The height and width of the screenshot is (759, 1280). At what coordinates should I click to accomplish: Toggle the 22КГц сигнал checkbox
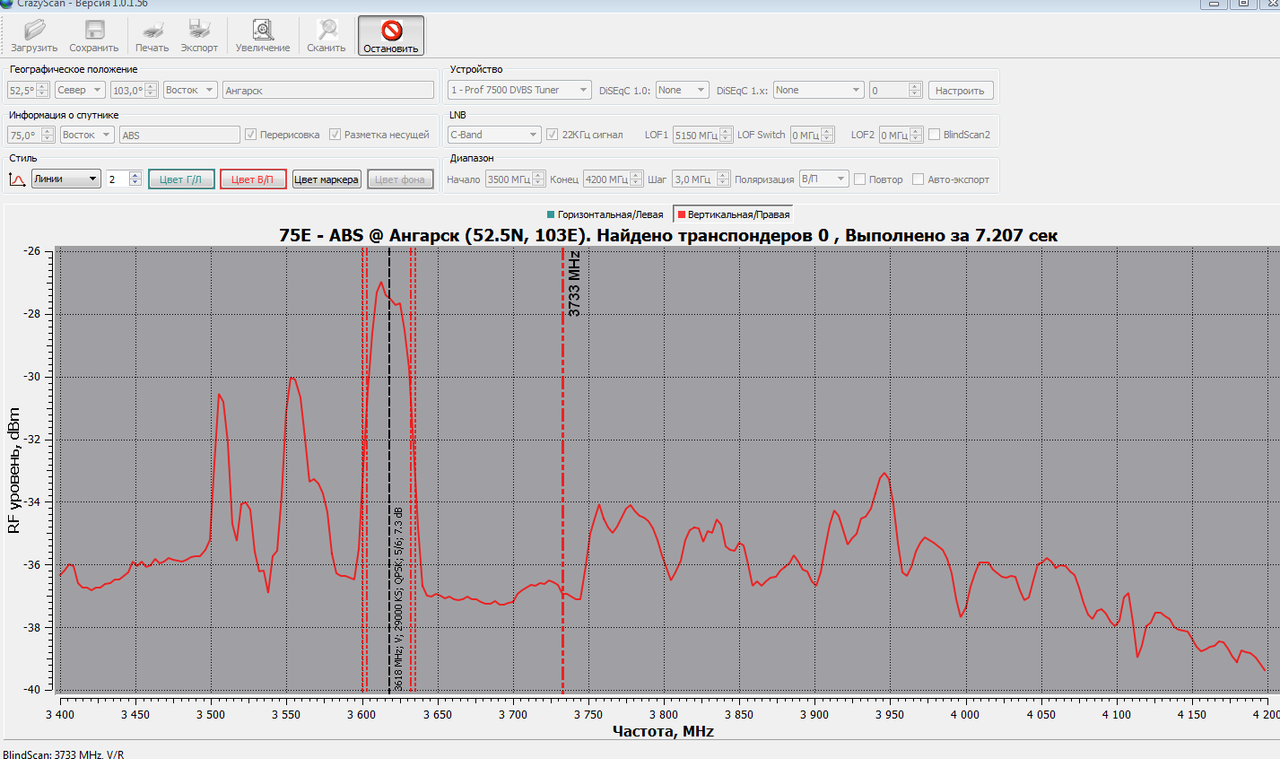(552, 134)
